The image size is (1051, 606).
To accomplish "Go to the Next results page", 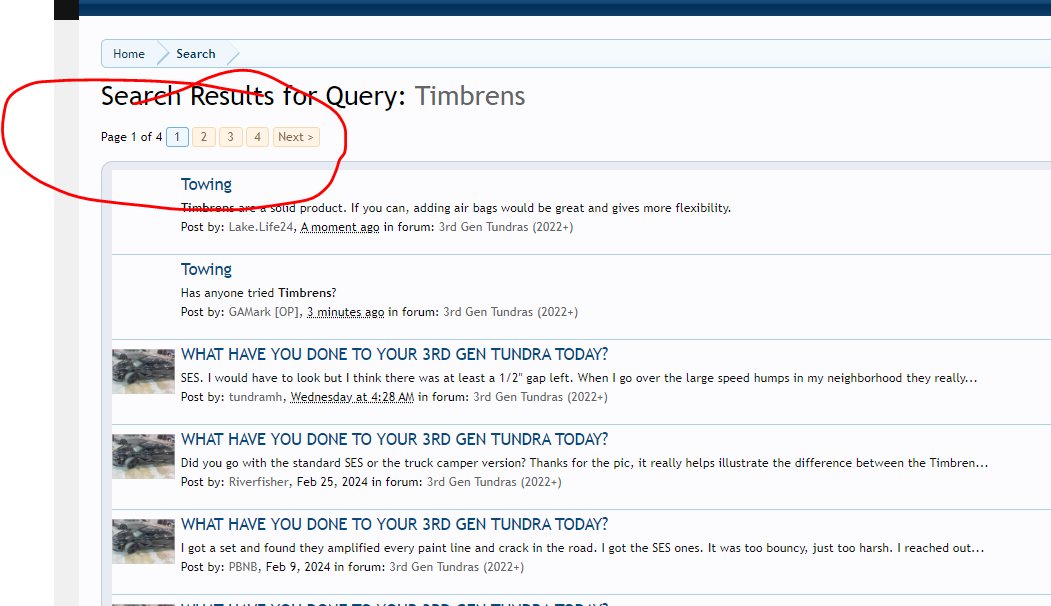I will point(296,137).
